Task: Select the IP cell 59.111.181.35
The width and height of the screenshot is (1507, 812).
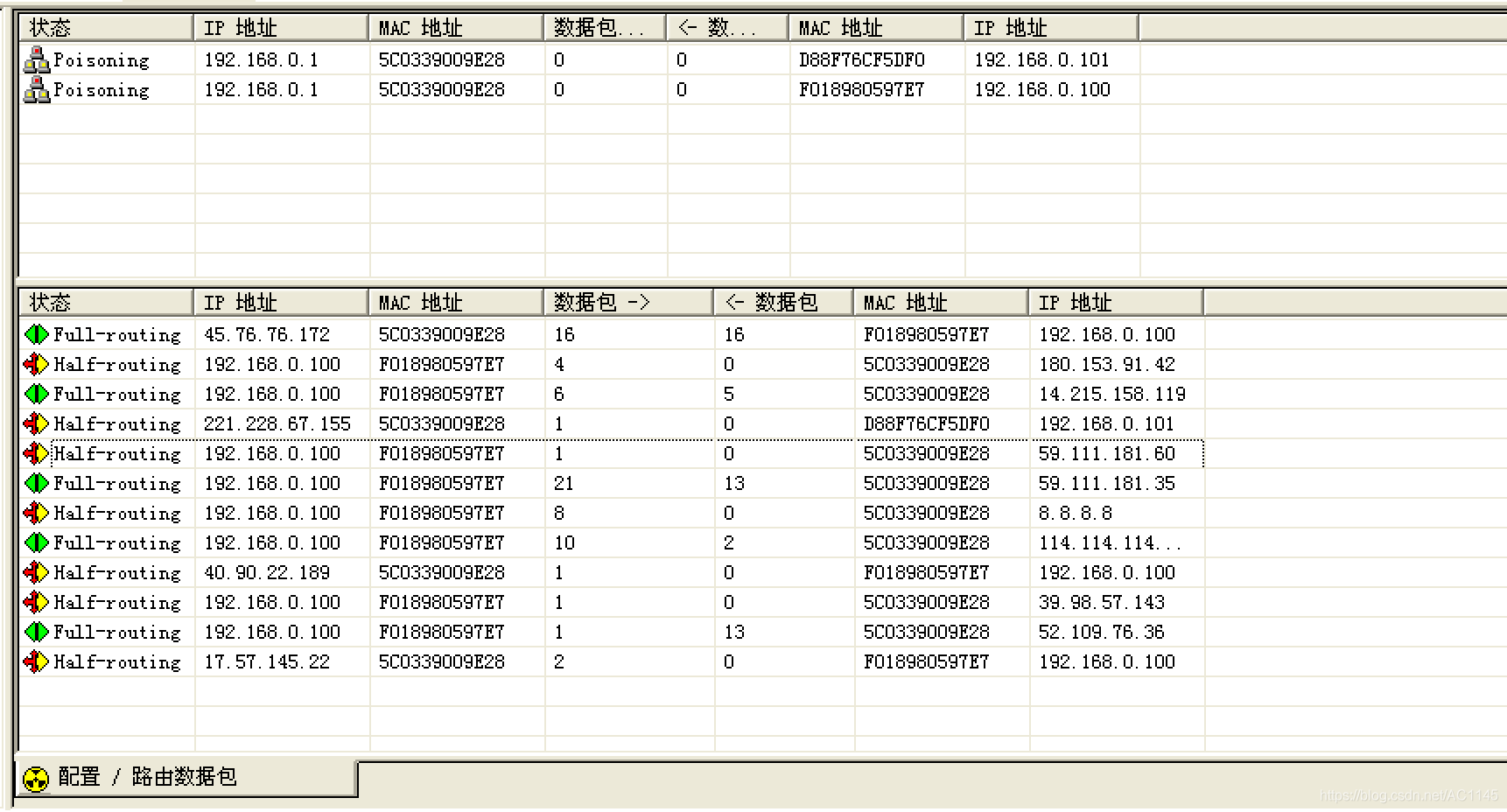Action: click(x=1107, y=483)
